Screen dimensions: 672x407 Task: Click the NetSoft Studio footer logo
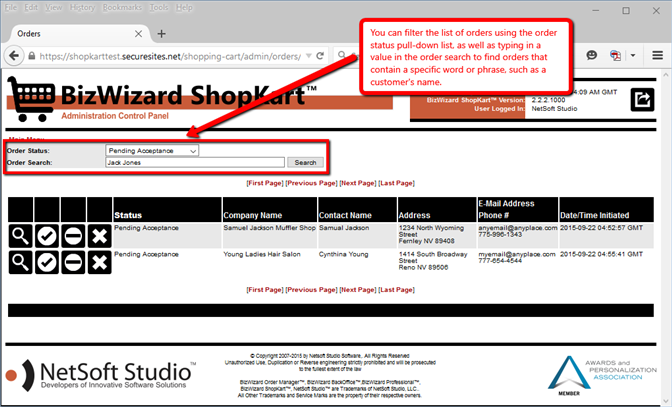101,374
